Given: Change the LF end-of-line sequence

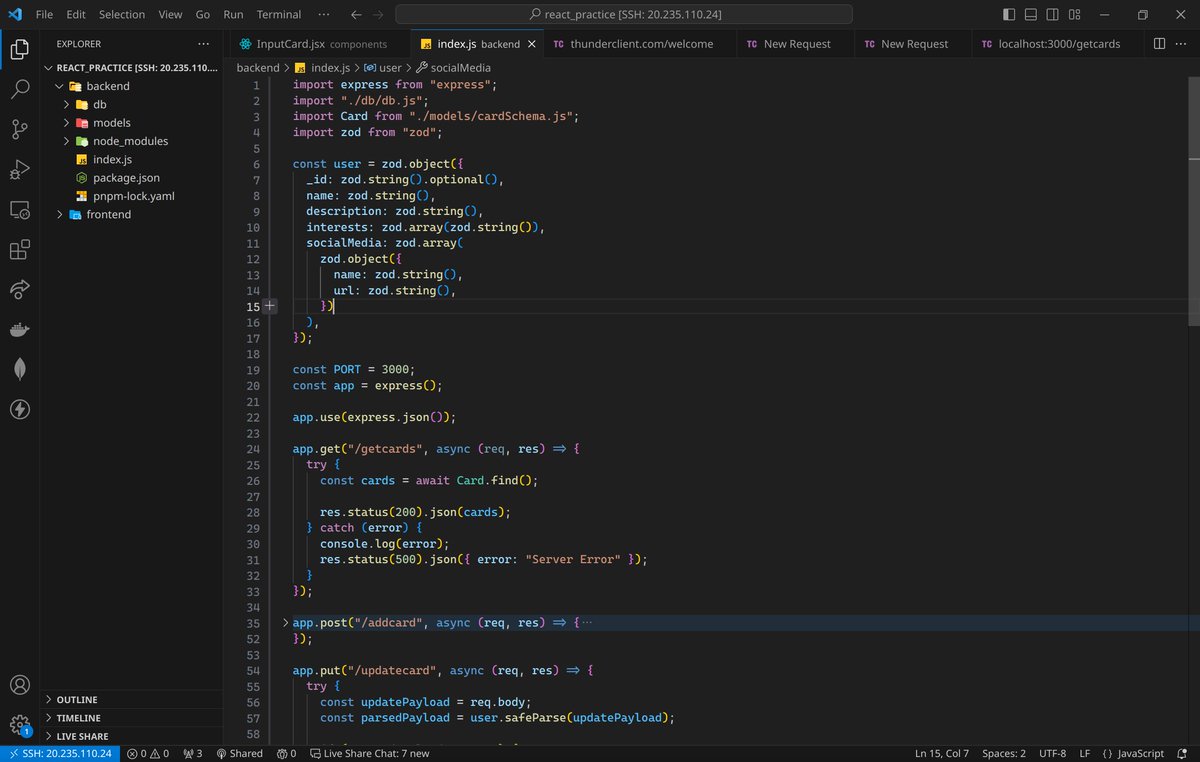Looking at the screenshot, I should [1085, 753].
